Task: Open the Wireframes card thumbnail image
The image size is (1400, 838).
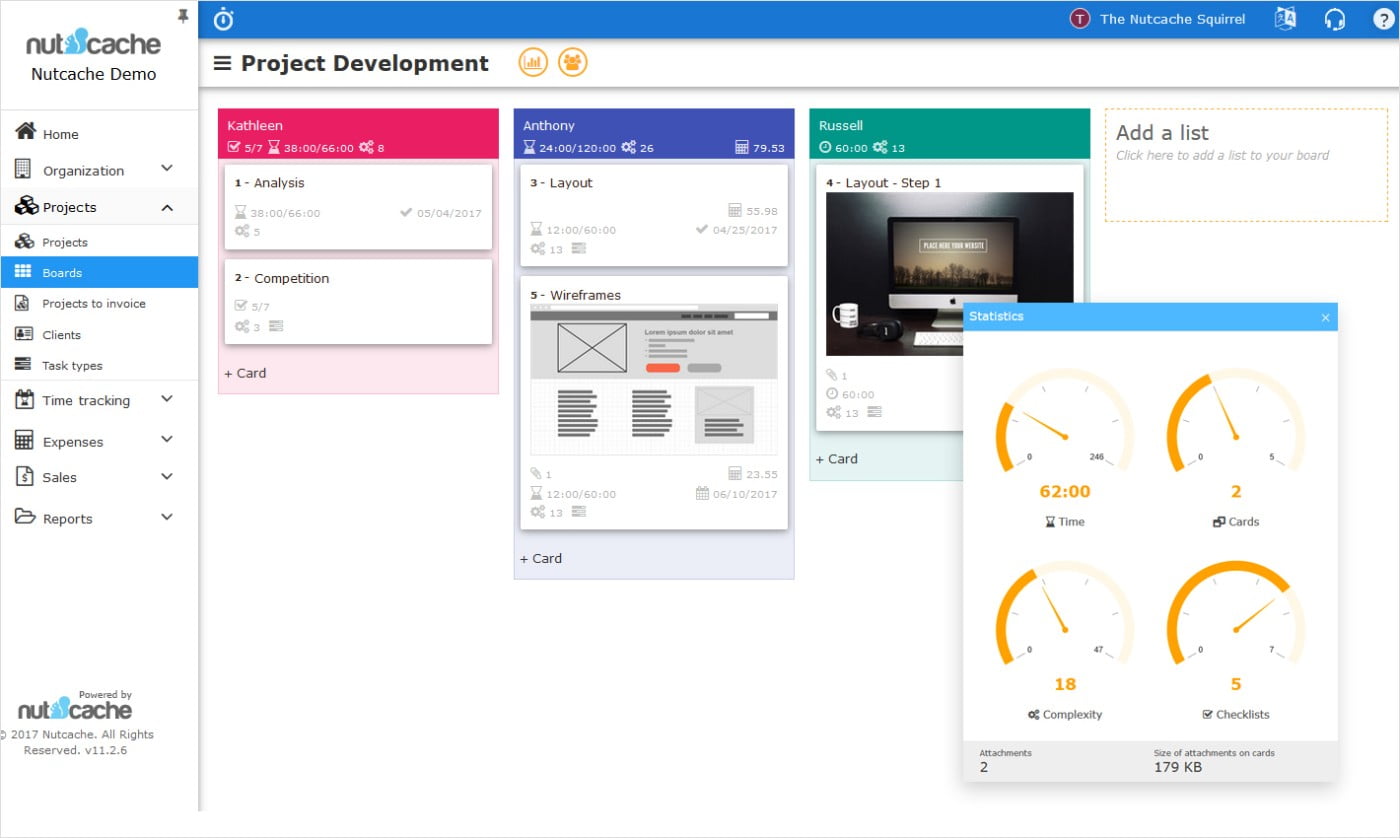Action: 653,380
